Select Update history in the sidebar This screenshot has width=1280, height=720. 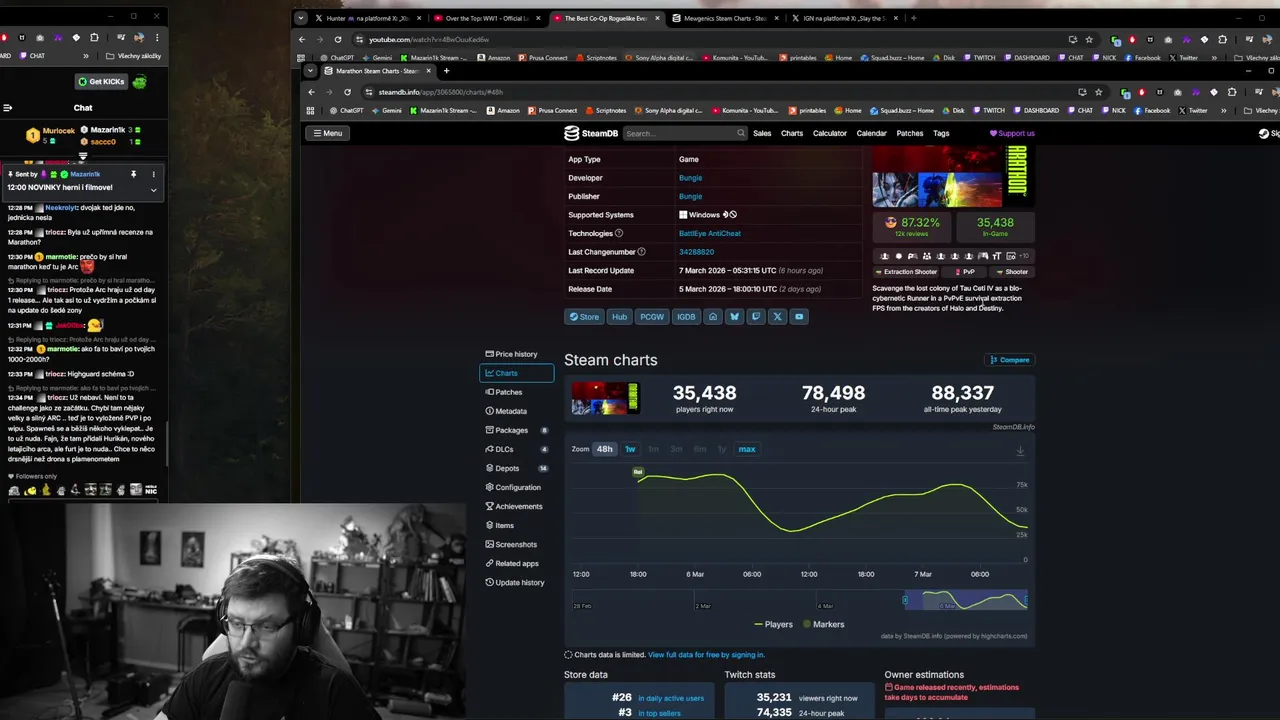[516, 582]
